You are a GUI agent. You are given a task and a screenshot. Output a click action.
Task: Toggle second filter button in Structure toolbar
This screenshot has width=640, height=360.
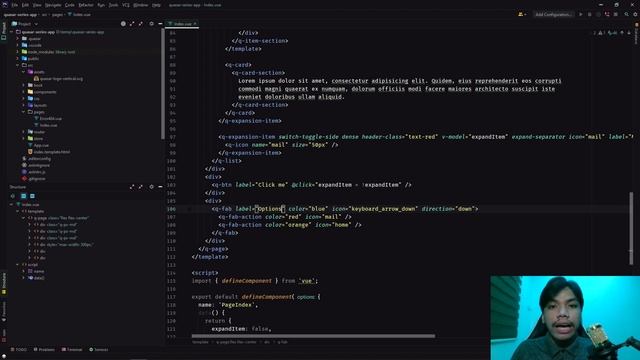tap(23, 196)
